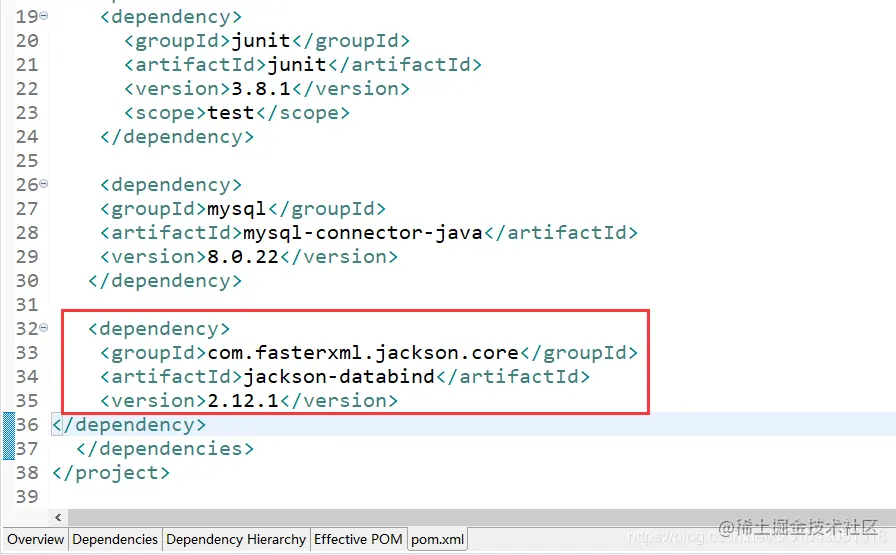Click jackson-databind artifactId text
Screen dimensions: 896x555
click(x=339, y=377)
